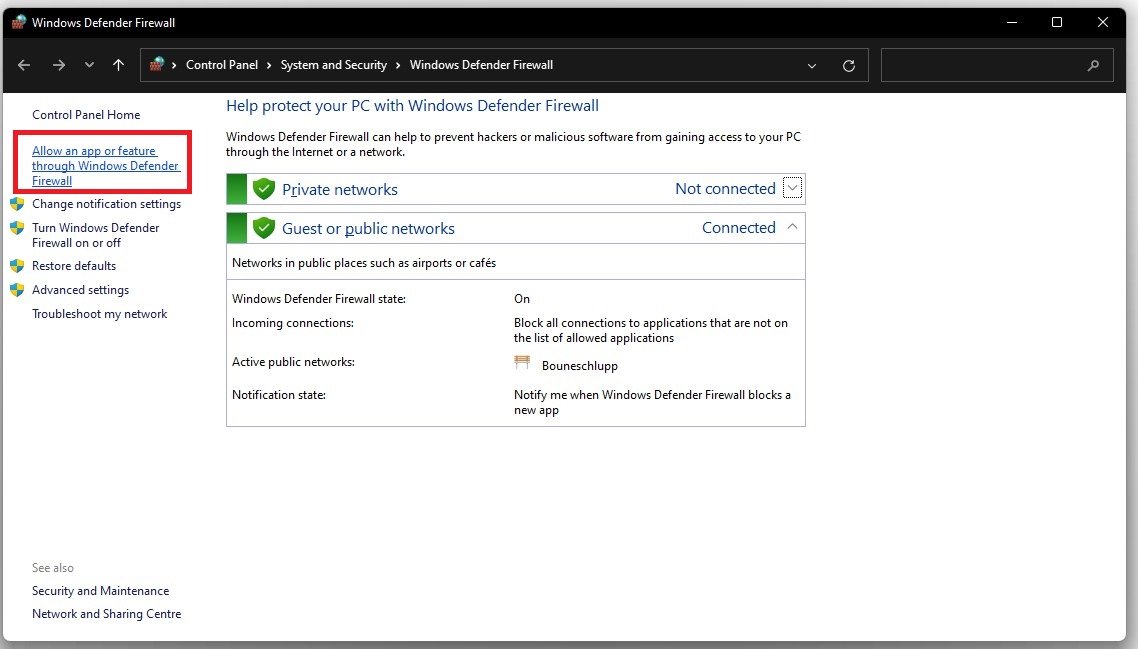Click the Bouneschlupp network name

(x=579, y=366)
